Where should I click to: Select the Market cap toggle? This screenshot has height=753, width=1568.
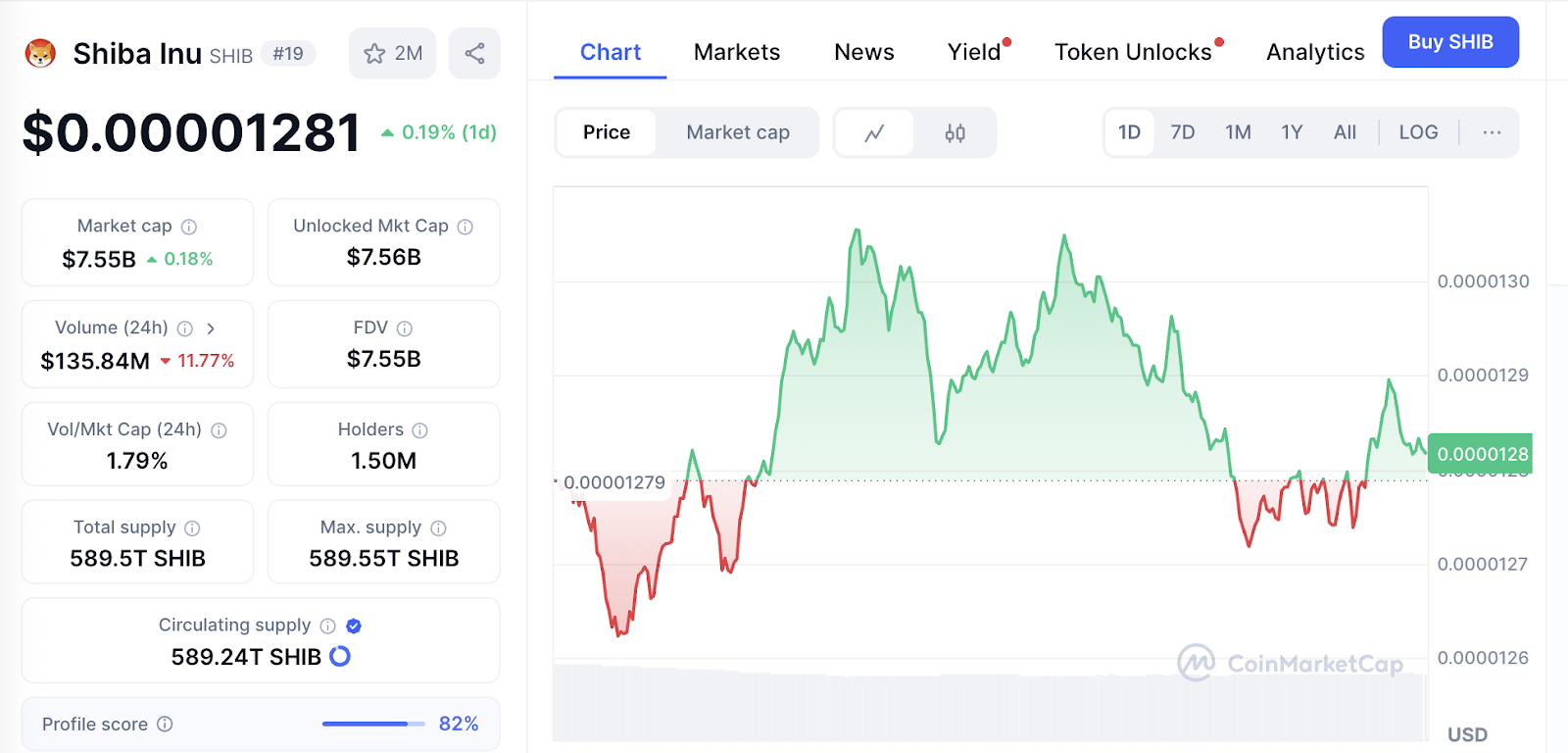pyautogui.click(x=738, y=132)
